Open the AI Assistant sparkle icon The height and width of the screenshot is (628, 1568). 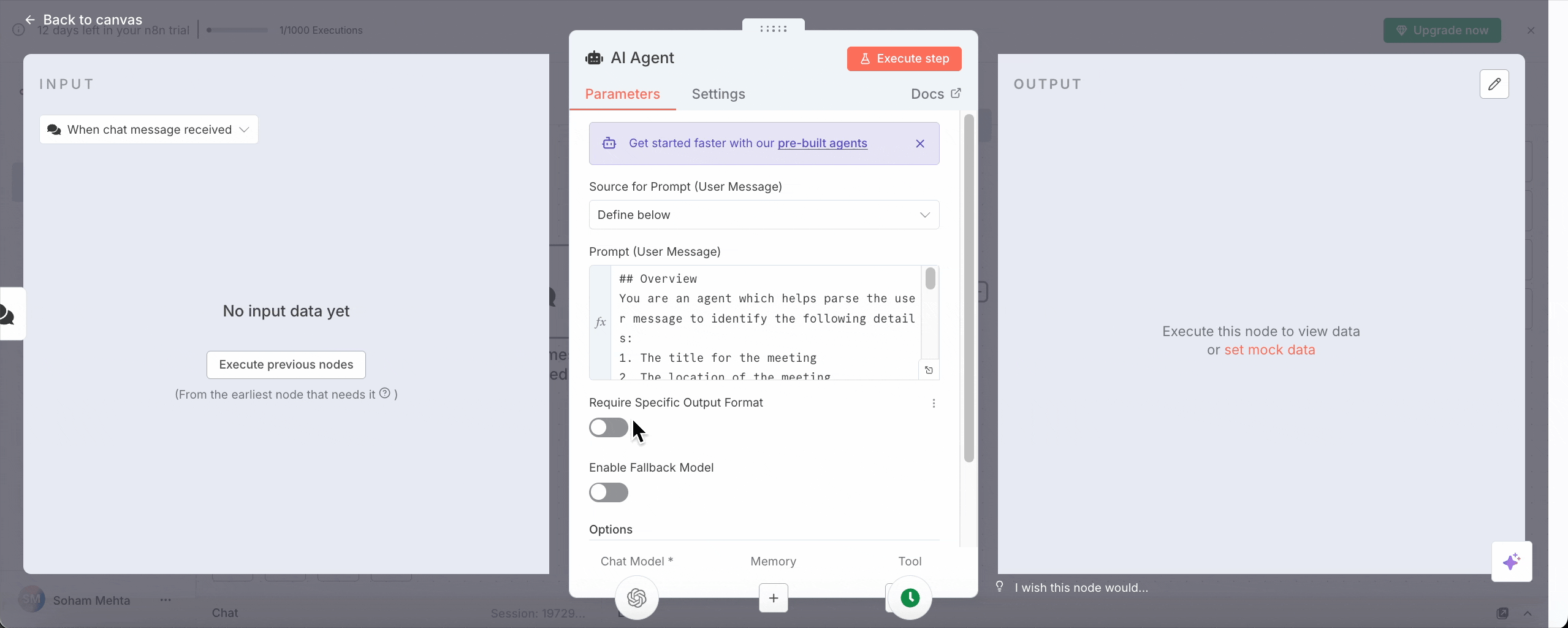click(x=1512, y=562)
